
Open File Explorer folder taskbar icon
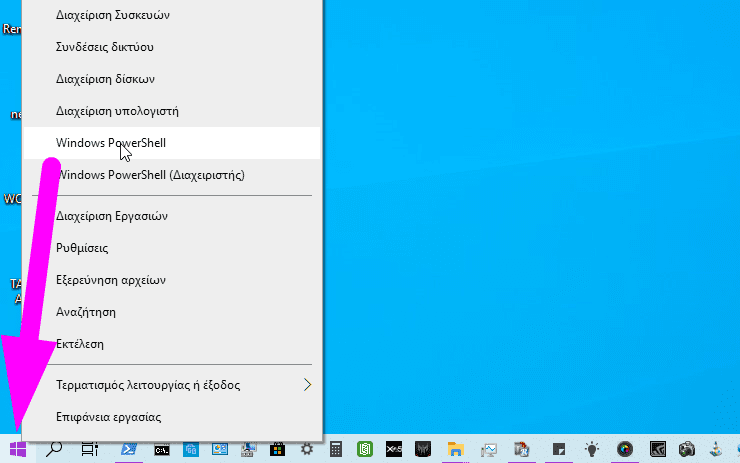455,449
